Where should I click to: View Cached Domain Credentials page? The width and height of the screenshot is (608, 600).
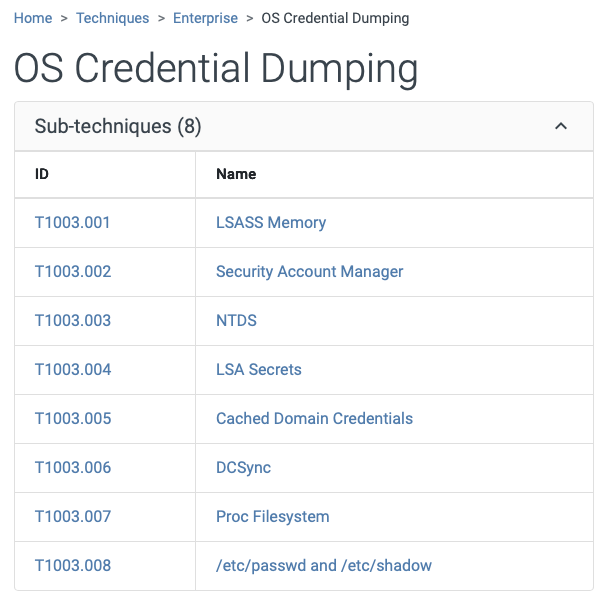pyautogui.click(x=314, y=418)
